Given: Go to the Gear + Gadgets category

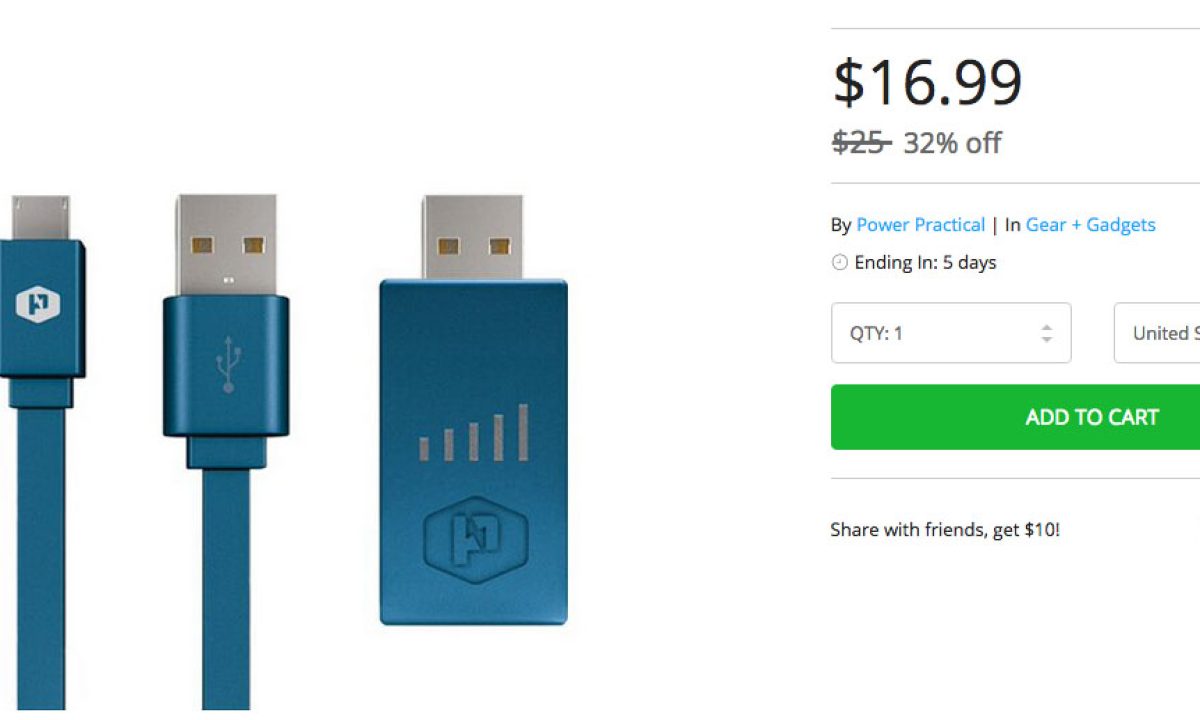Looking at the screenshot, I should tap(1090, 225).
